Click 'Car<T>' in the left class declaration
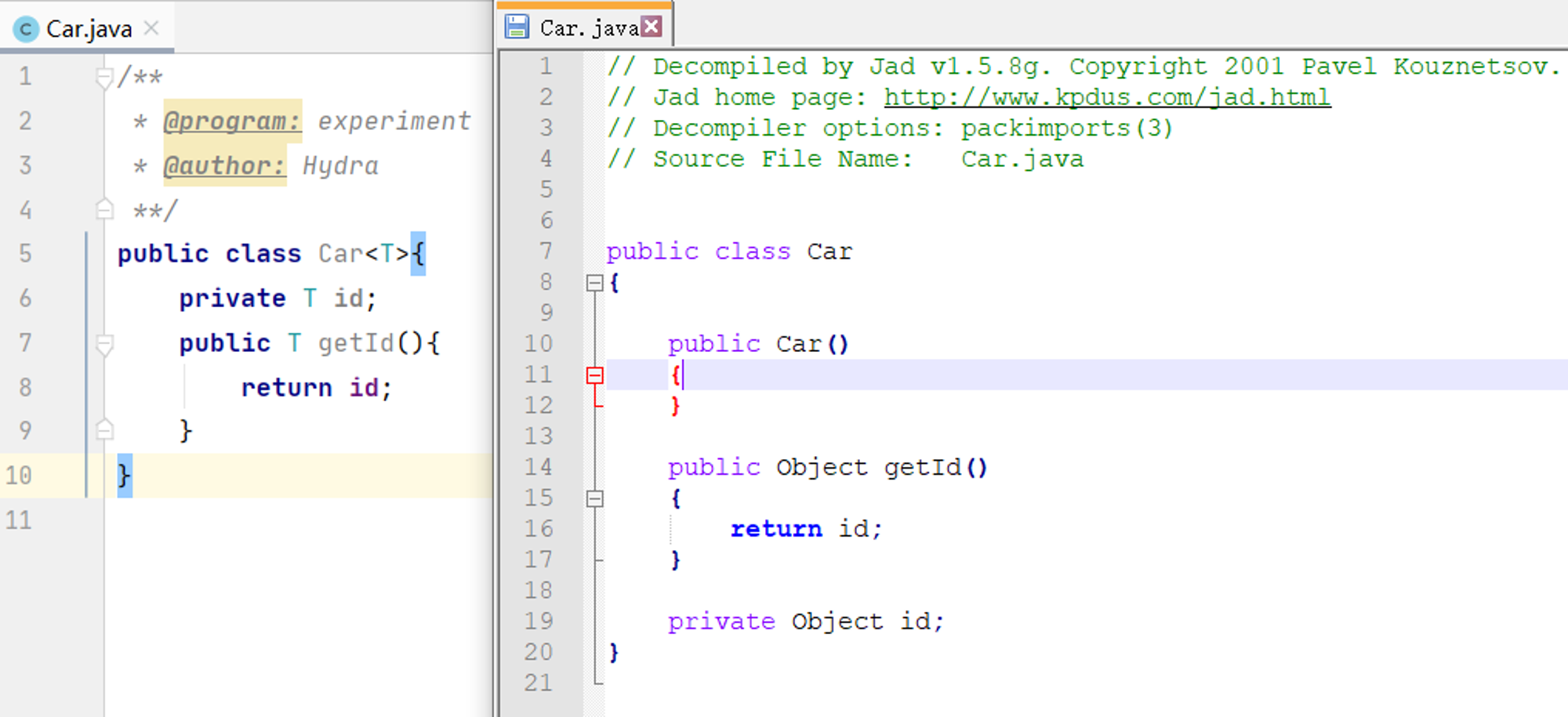Image resolution: width=1568 pixels, height=717 pixels. (364, 254)
